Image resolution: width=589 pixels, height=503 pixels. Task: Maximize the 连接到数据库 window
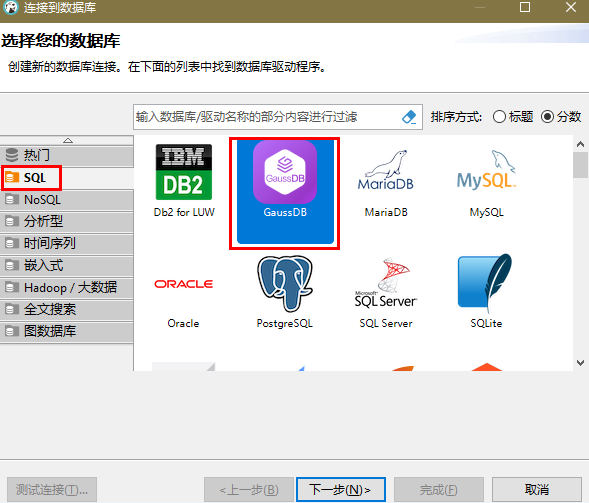point(525,7)
